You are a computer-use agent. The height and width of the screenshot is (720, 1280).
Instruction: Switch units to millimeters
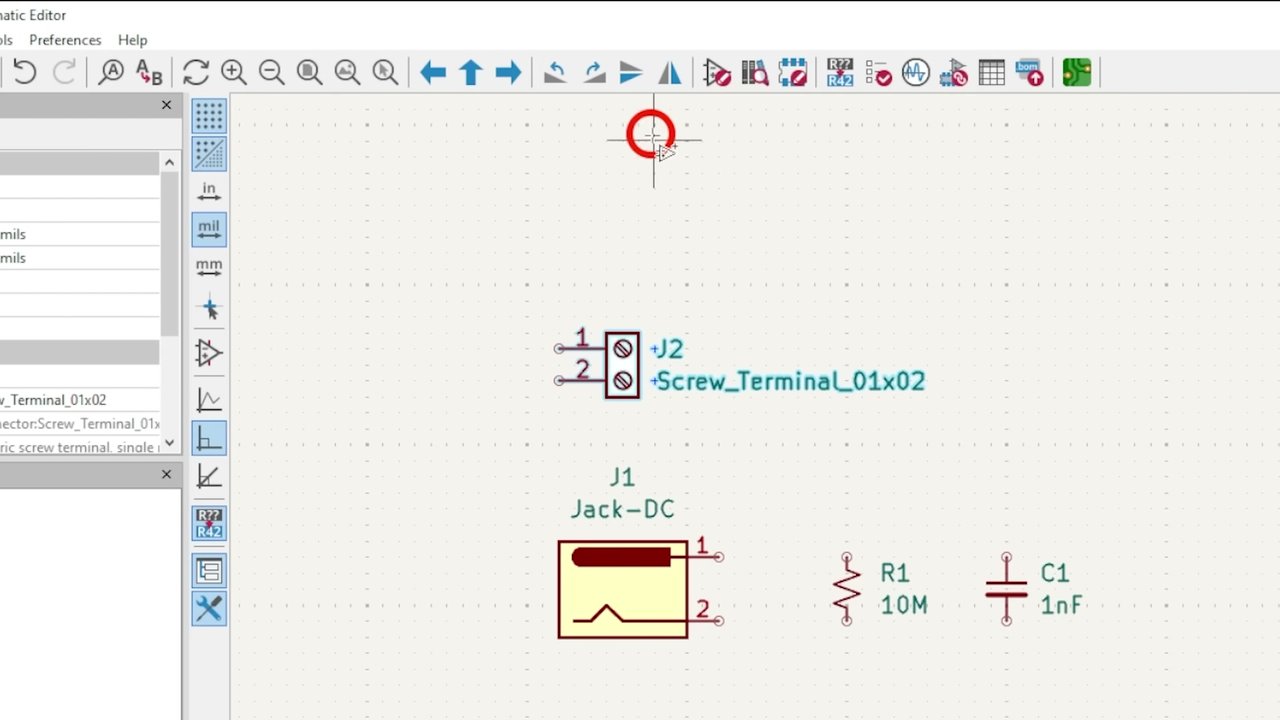point(209,268)
